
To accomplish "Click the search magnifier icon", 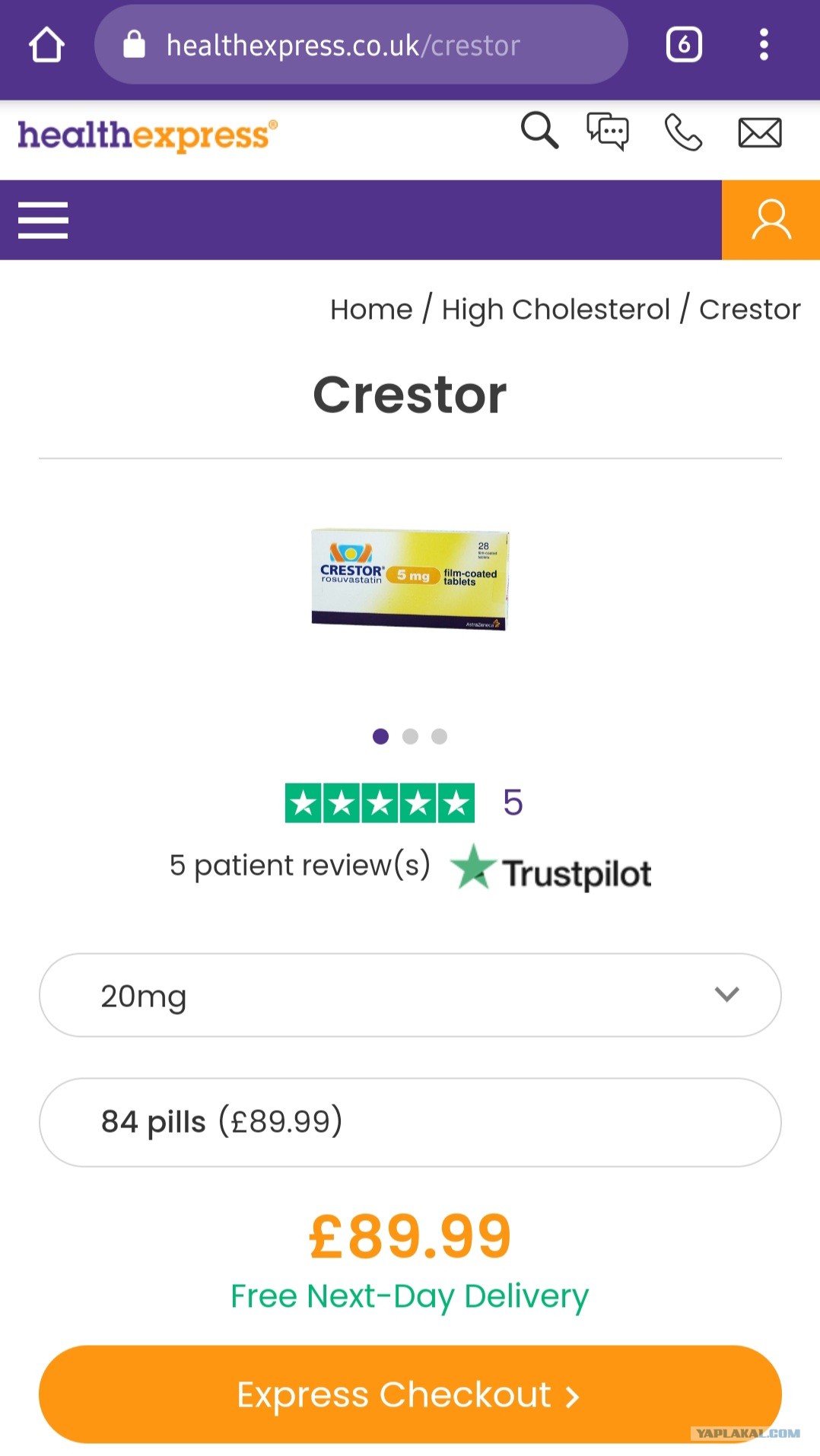I will click(x=539, y=131).
